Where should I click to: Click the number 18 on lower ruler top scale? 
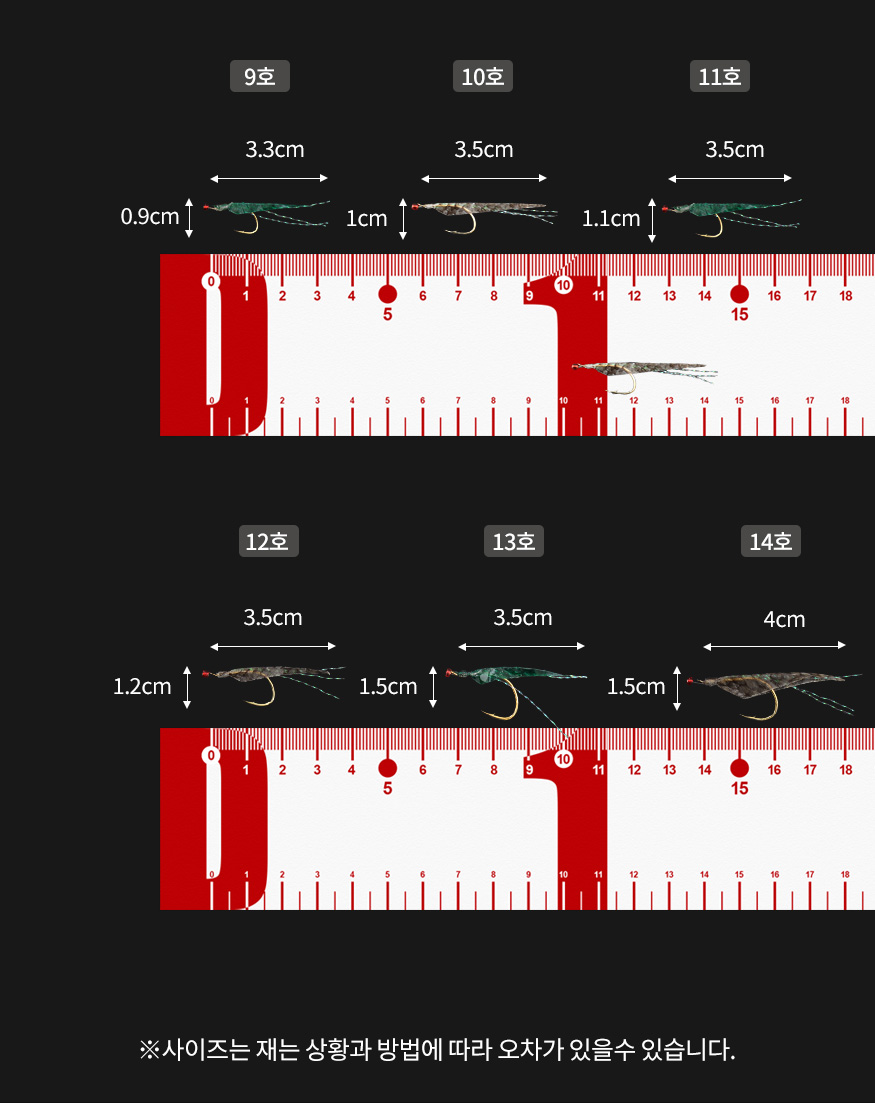tap(845, 770)
